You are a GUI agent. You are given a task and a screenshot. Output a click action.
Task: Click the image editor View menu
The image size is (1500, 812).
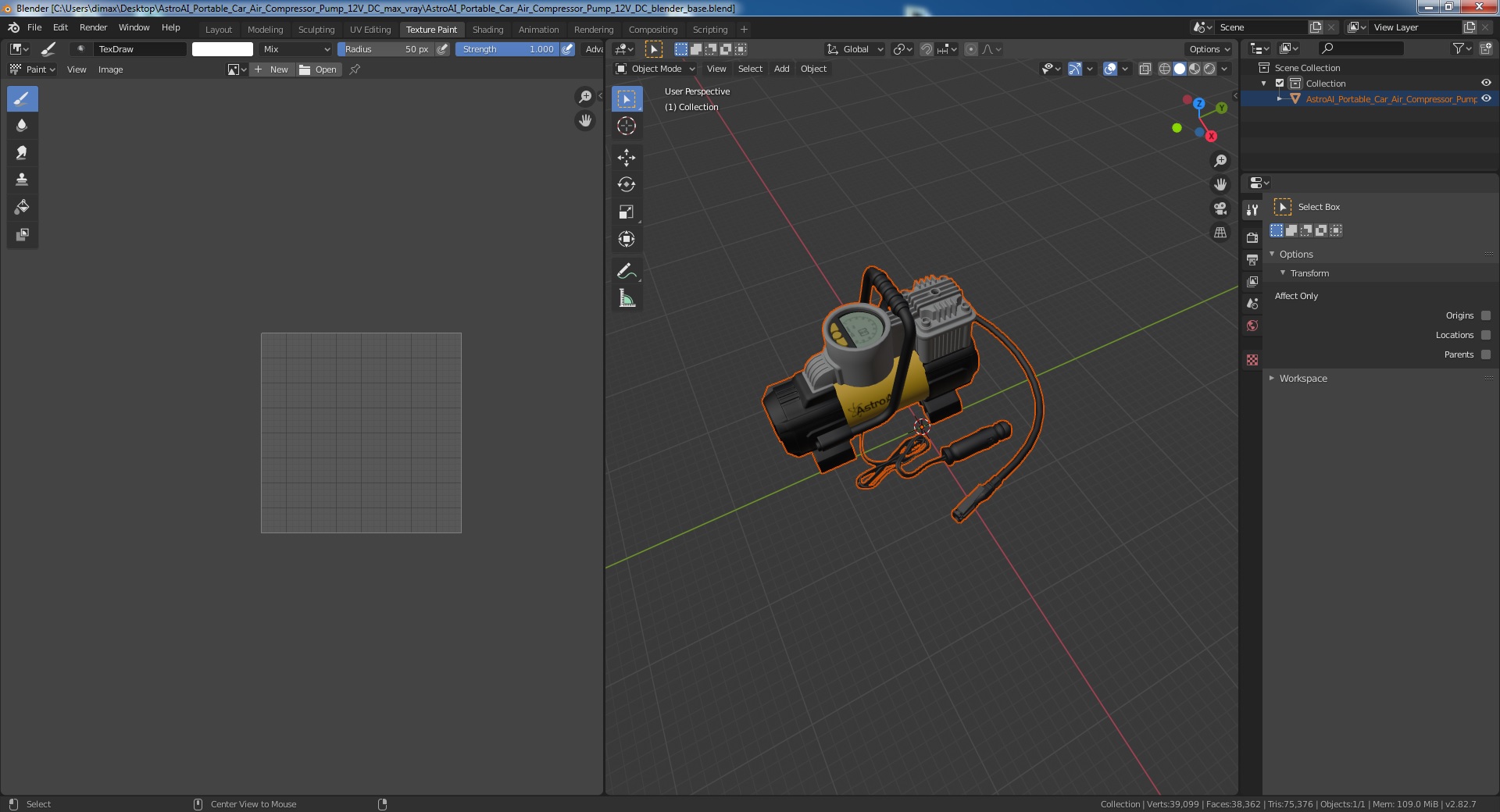tap(77, 69)
